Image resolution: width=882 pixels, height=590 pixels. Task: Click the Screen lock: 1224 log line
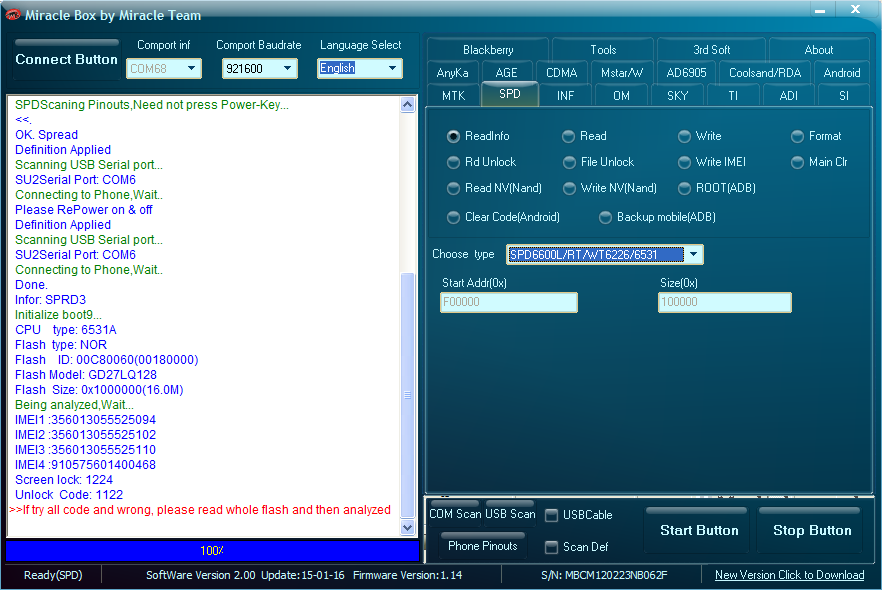64,480
